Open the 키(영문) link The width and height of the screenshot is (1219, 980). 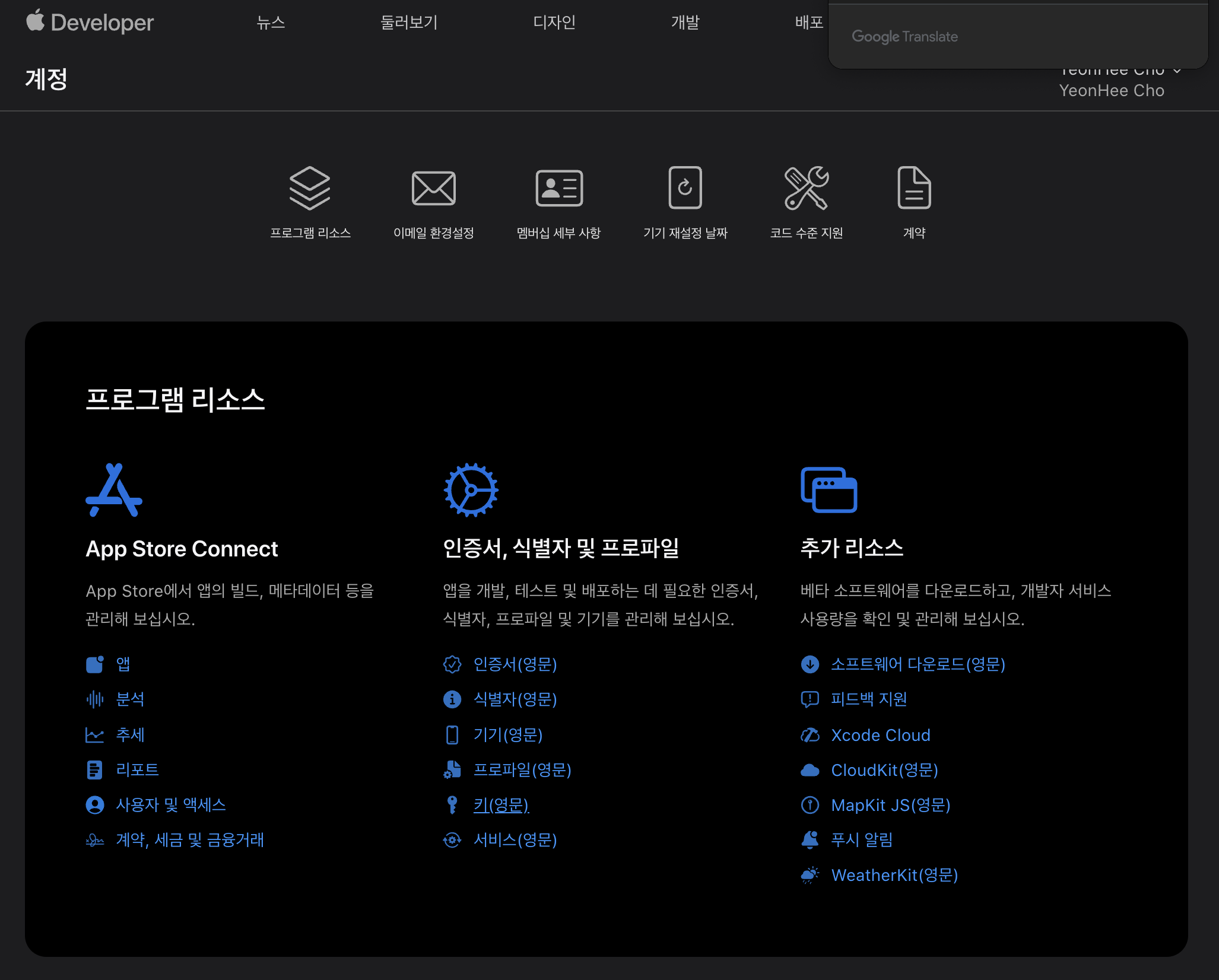(x=501, y=805)
